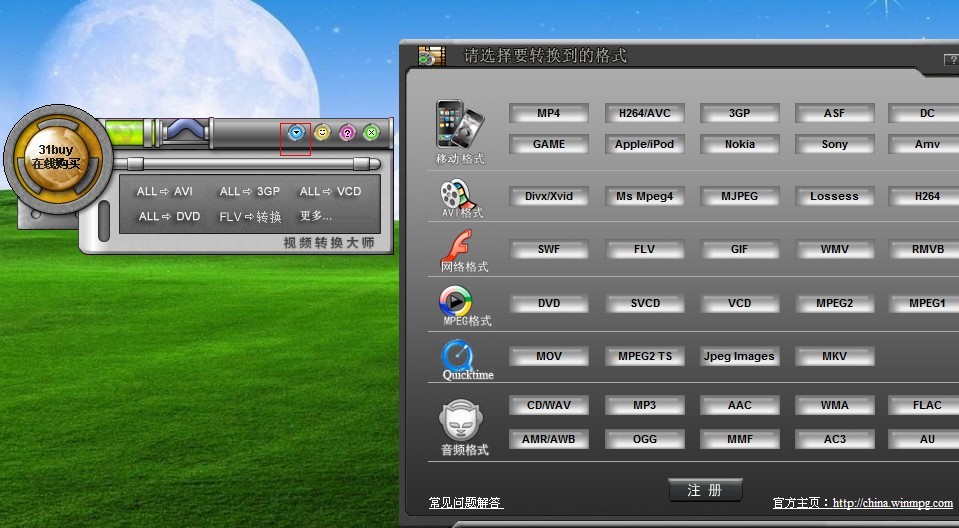Choose Sony format
The height and width of the screenshot is (528, 959).
point(834,144)
